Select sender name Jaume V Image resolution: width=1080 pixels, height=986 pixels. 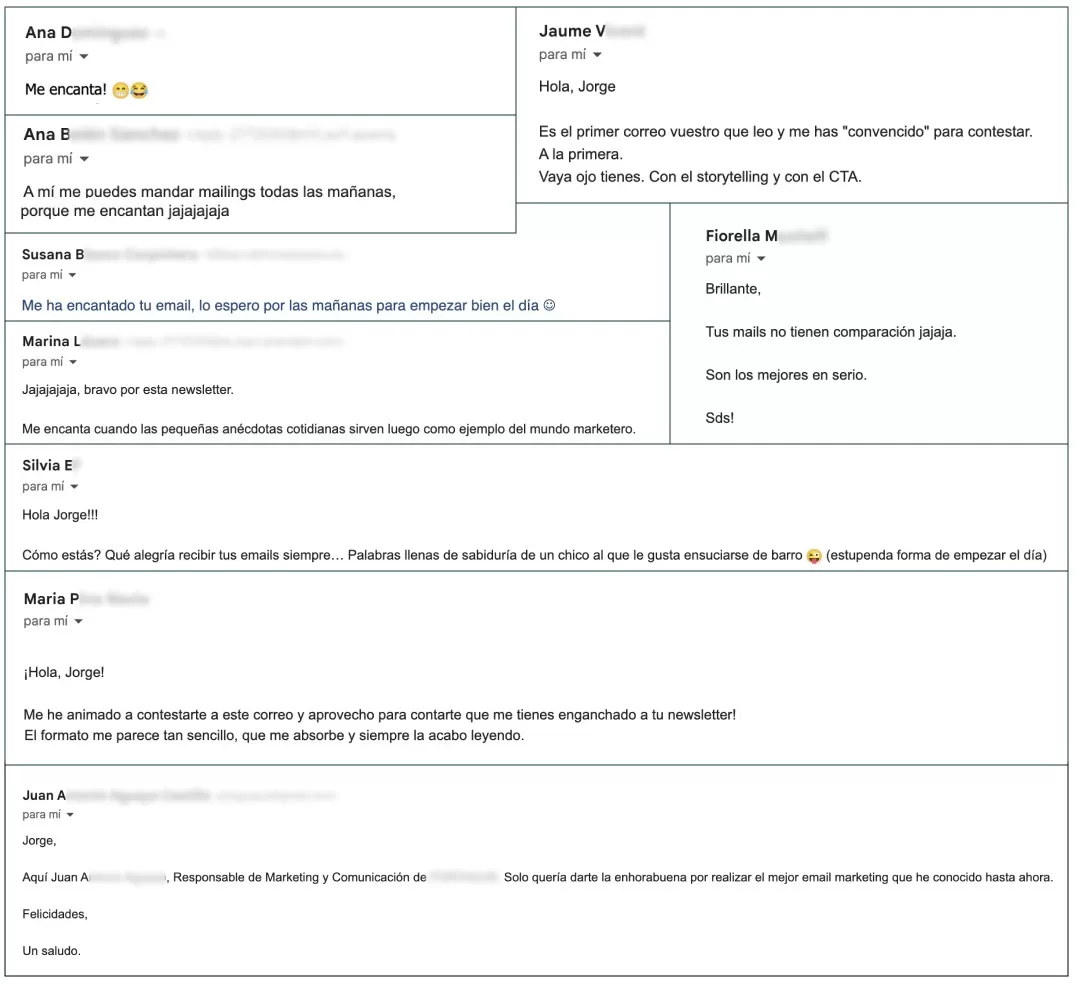pos(572,31)
